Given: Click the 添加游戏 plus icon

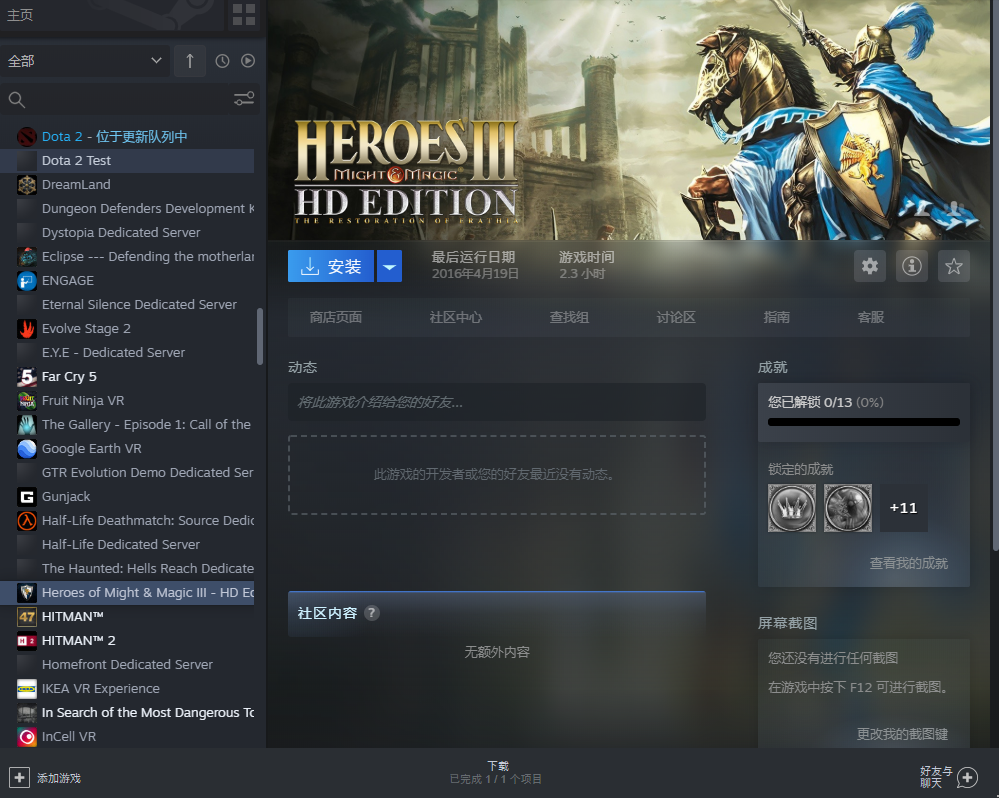Looking at the screenshot, I should (x=19, y=778).
